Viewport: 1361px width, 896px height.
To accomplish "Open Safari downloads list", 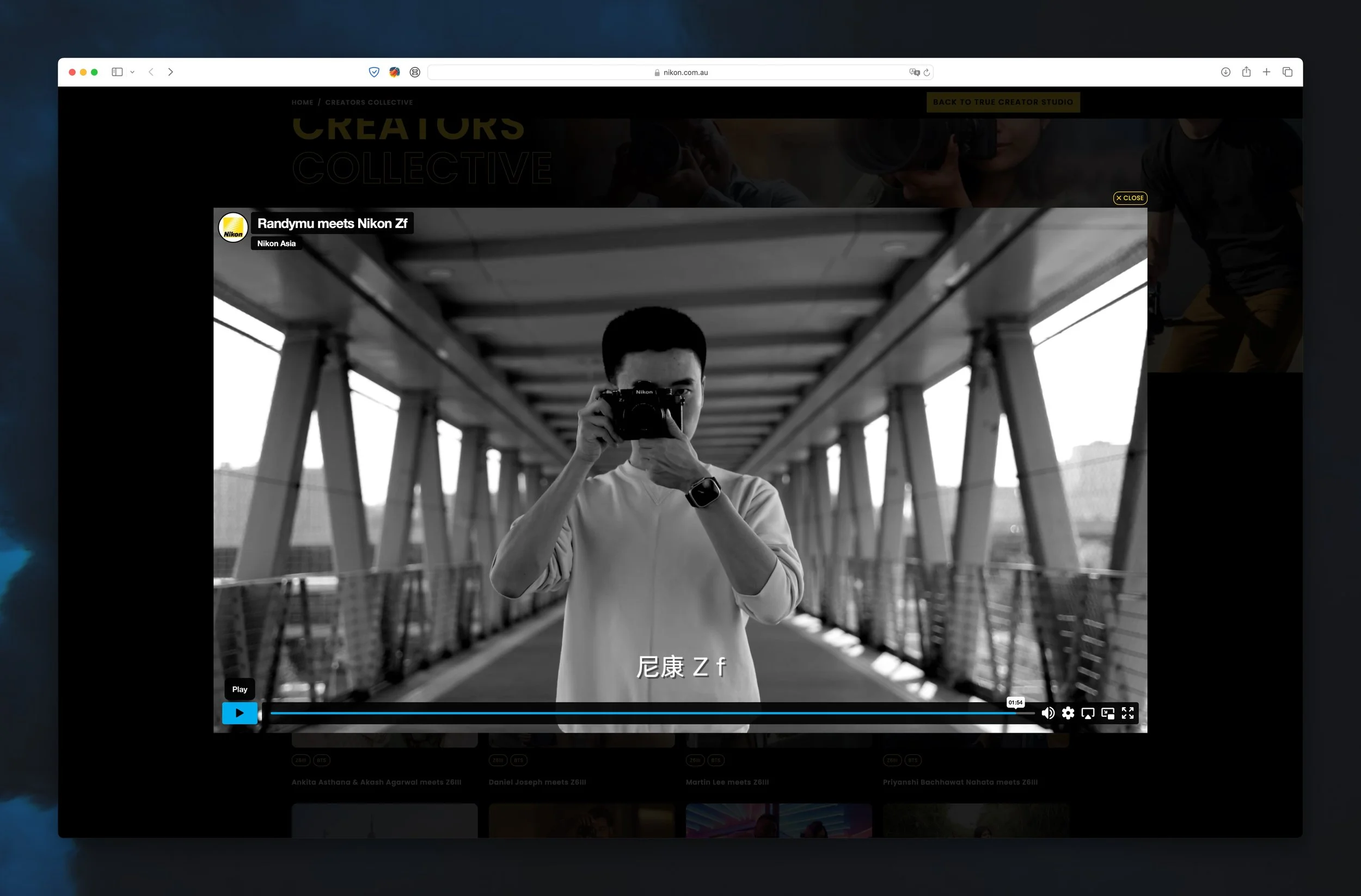I will 1225,72.
